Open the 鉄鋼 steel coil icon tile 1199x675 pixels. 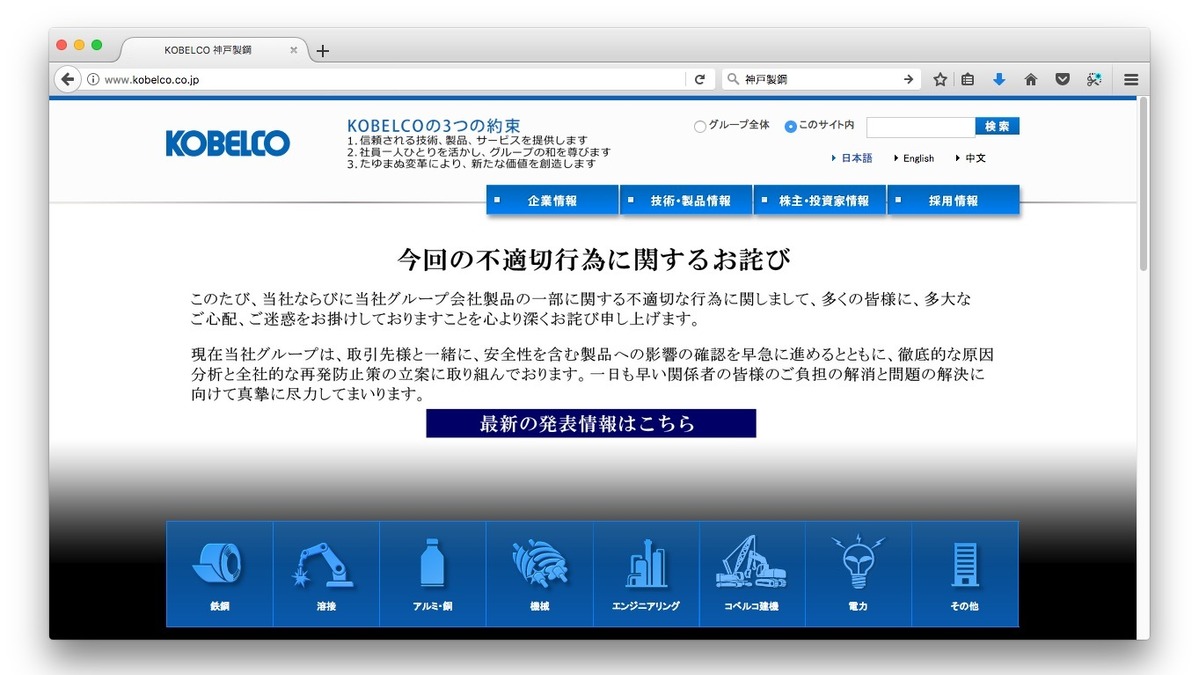click(x=219, y=573)
